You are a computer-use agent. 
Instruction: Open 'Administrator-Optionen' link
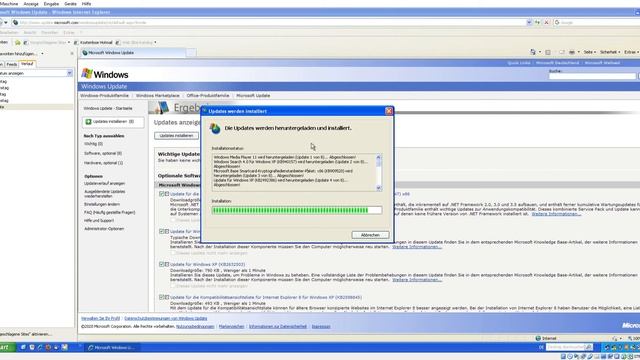[x=104, y=229]
